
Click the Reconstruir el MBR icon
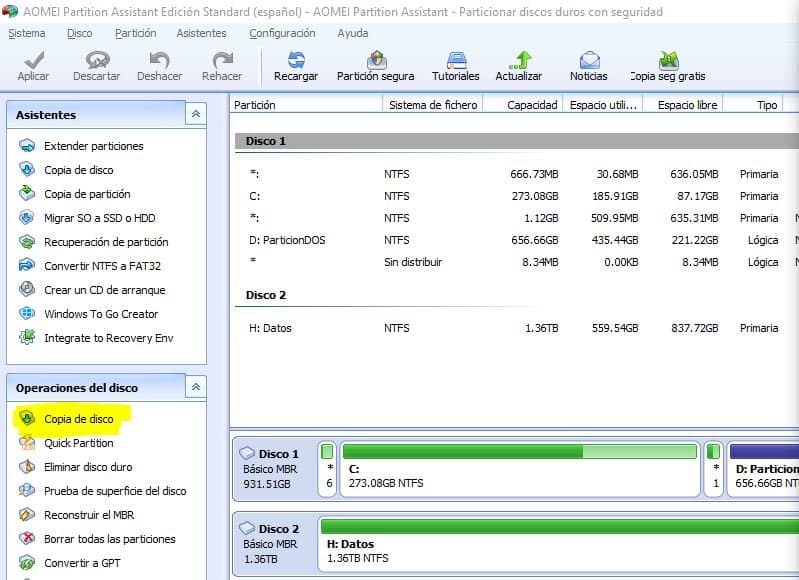(x=26, y=515)
